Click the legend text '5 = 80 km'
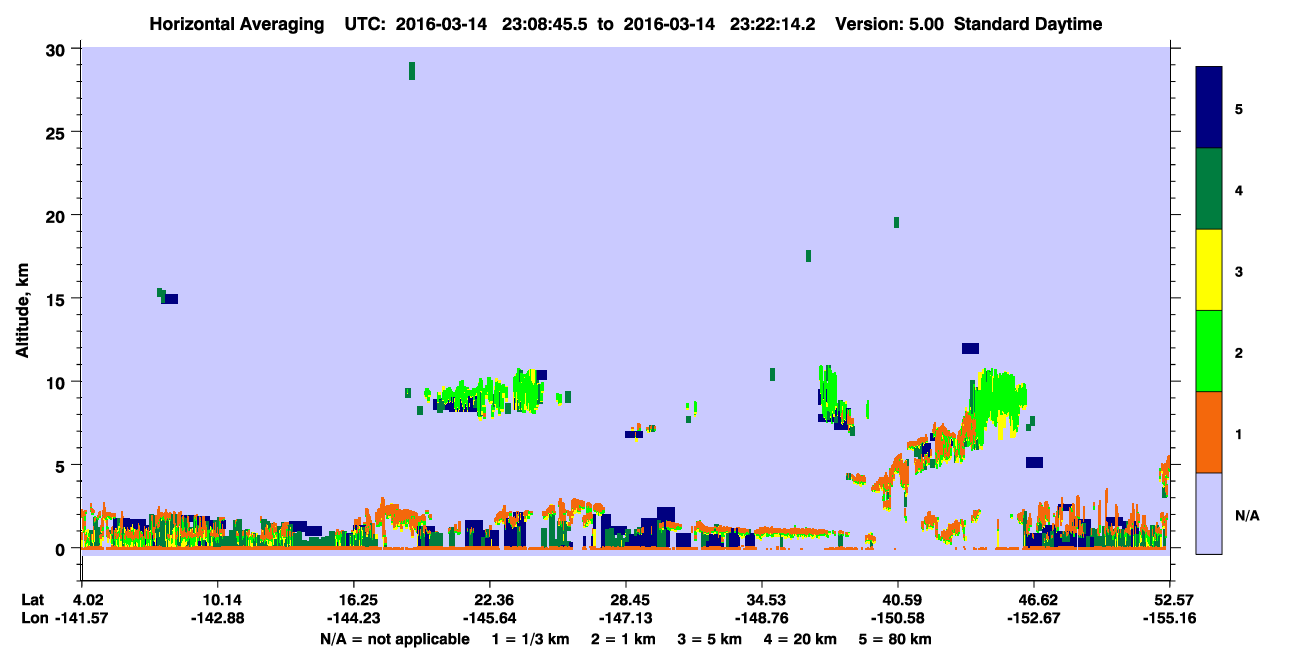The height and width of the screenshot is (667, 1300). pyautogui.click(x=897, y=639)
